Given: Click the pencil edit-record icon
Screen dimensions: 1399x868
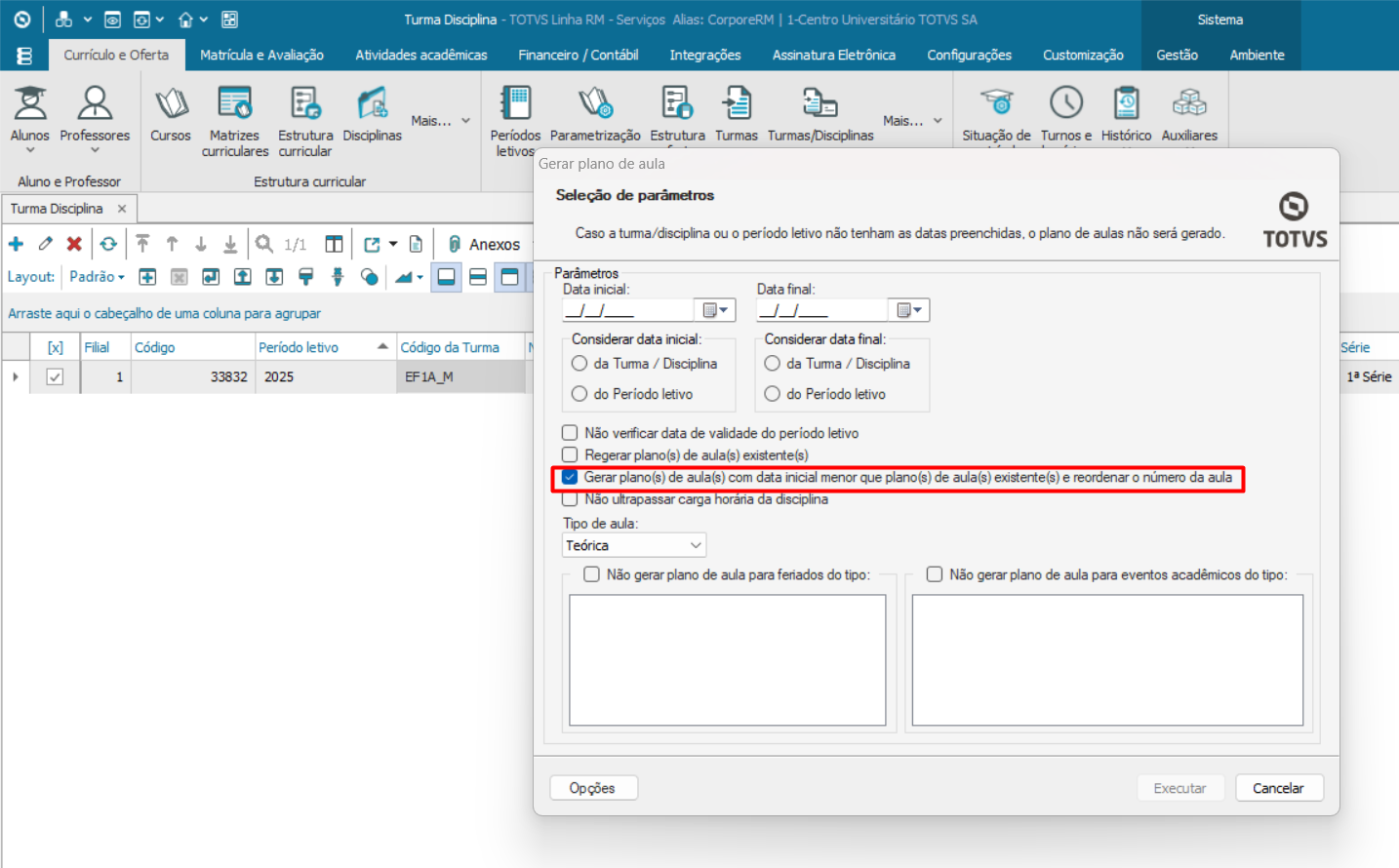Looking at the screenshot, I should [46, 244].
